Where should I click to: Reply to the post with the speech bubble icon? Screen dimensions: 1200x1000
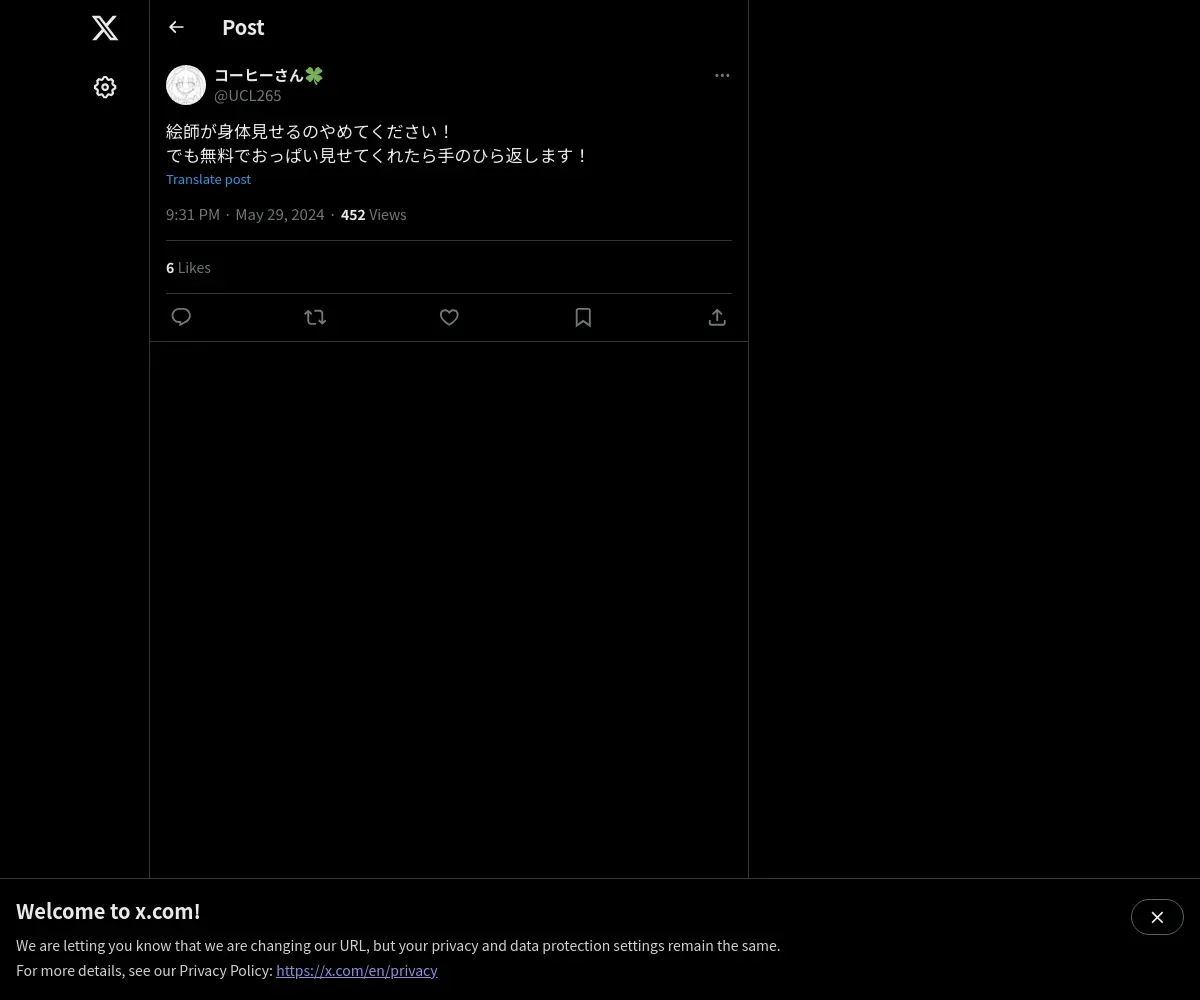click(181, 317)
